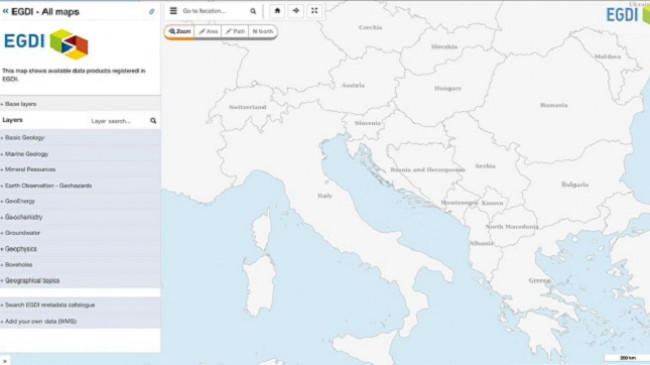Screen dimensions: 650x365
Task: Select the Path measure tool
Action: 235,32
